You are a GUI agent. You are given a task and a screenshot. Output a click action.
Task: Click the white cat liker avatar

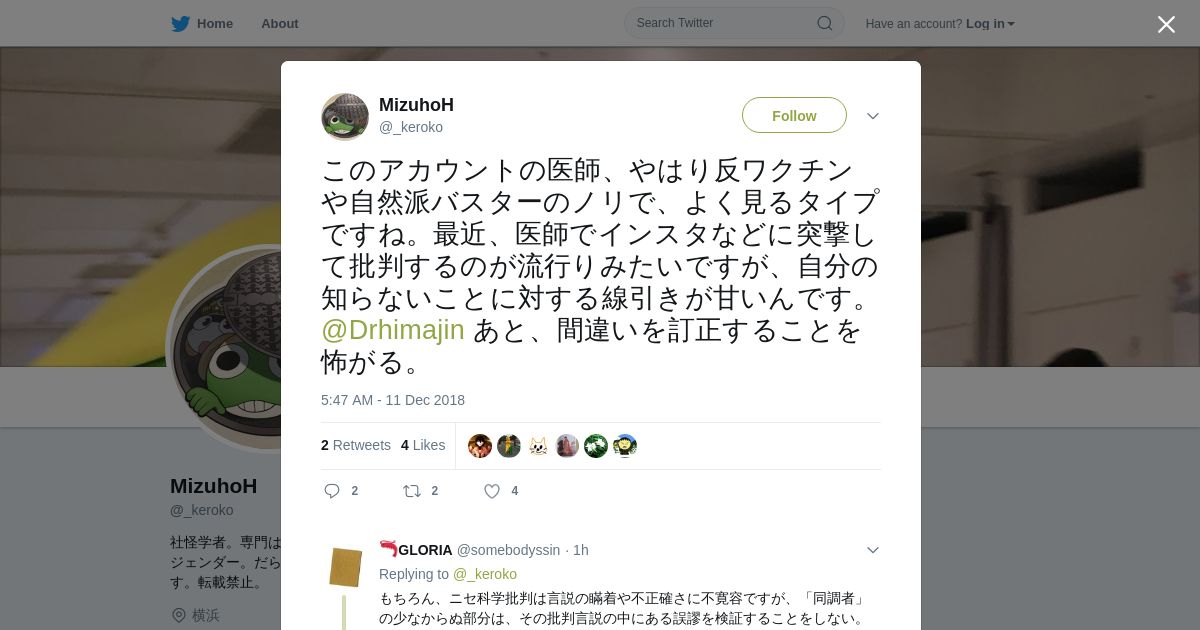(x=538, y=446)
